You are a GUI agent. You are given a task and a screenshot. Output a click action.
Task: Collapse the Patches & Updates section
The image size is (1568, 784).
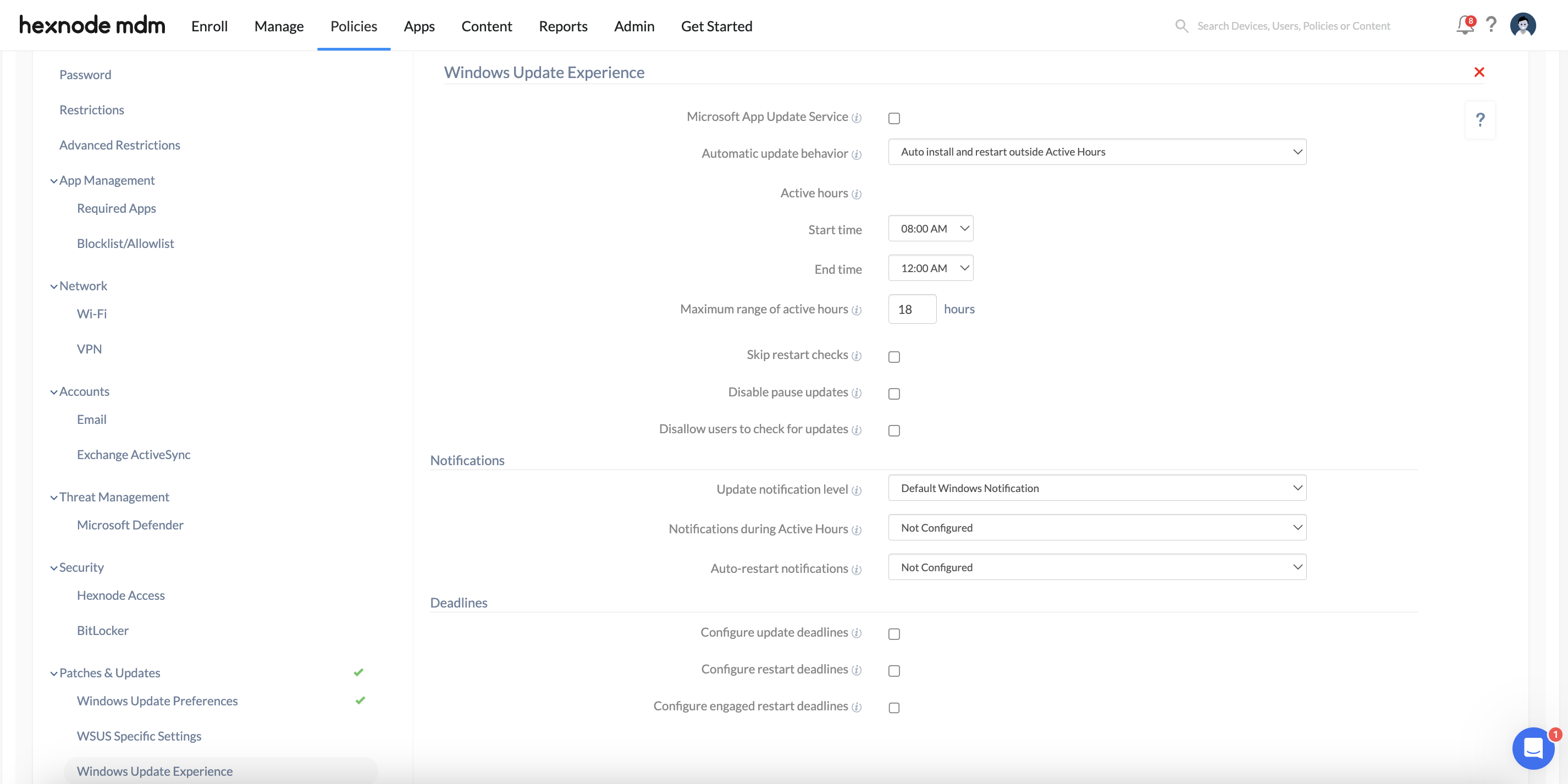coord(53,673)
